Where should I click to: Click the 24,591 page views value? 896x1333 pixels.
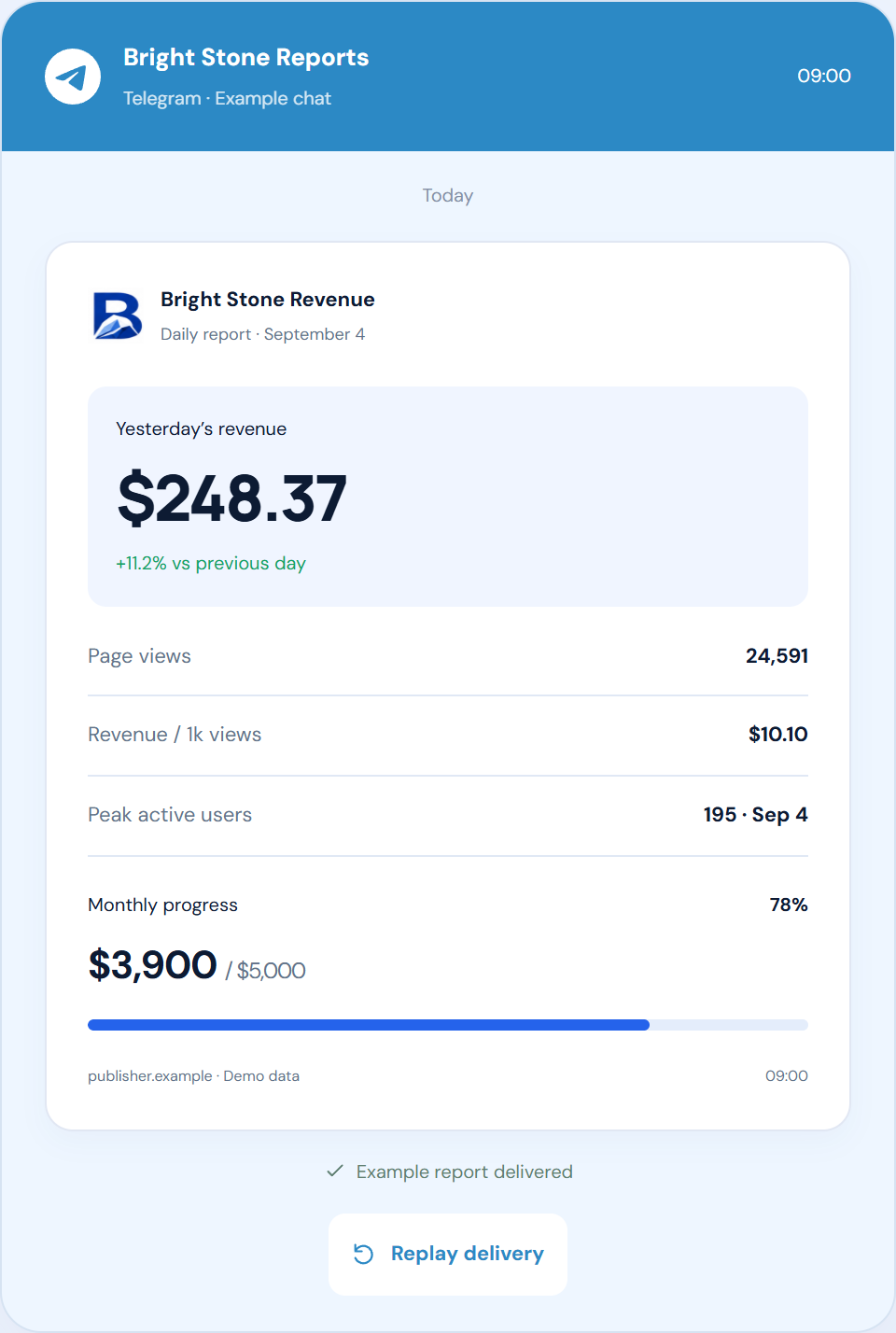(x=777, y=656)
